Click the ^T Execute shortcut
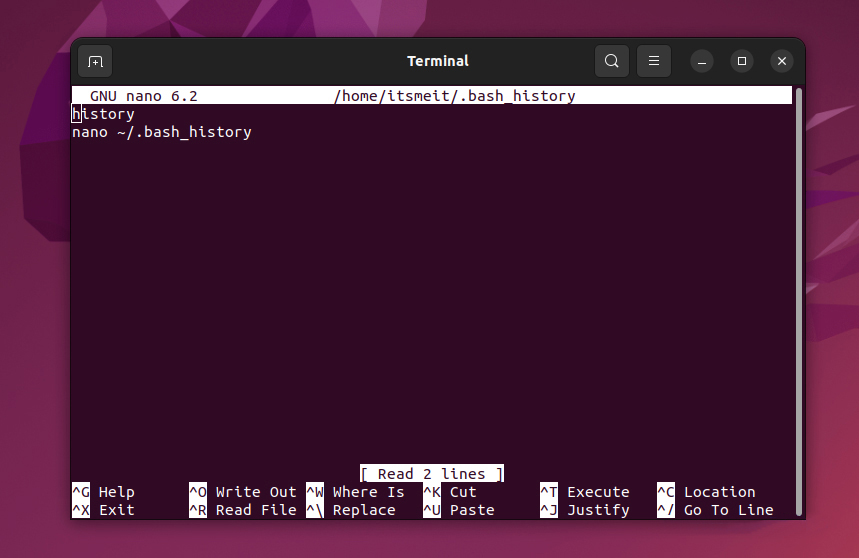The image size is (859, 558). coord(585,492)
